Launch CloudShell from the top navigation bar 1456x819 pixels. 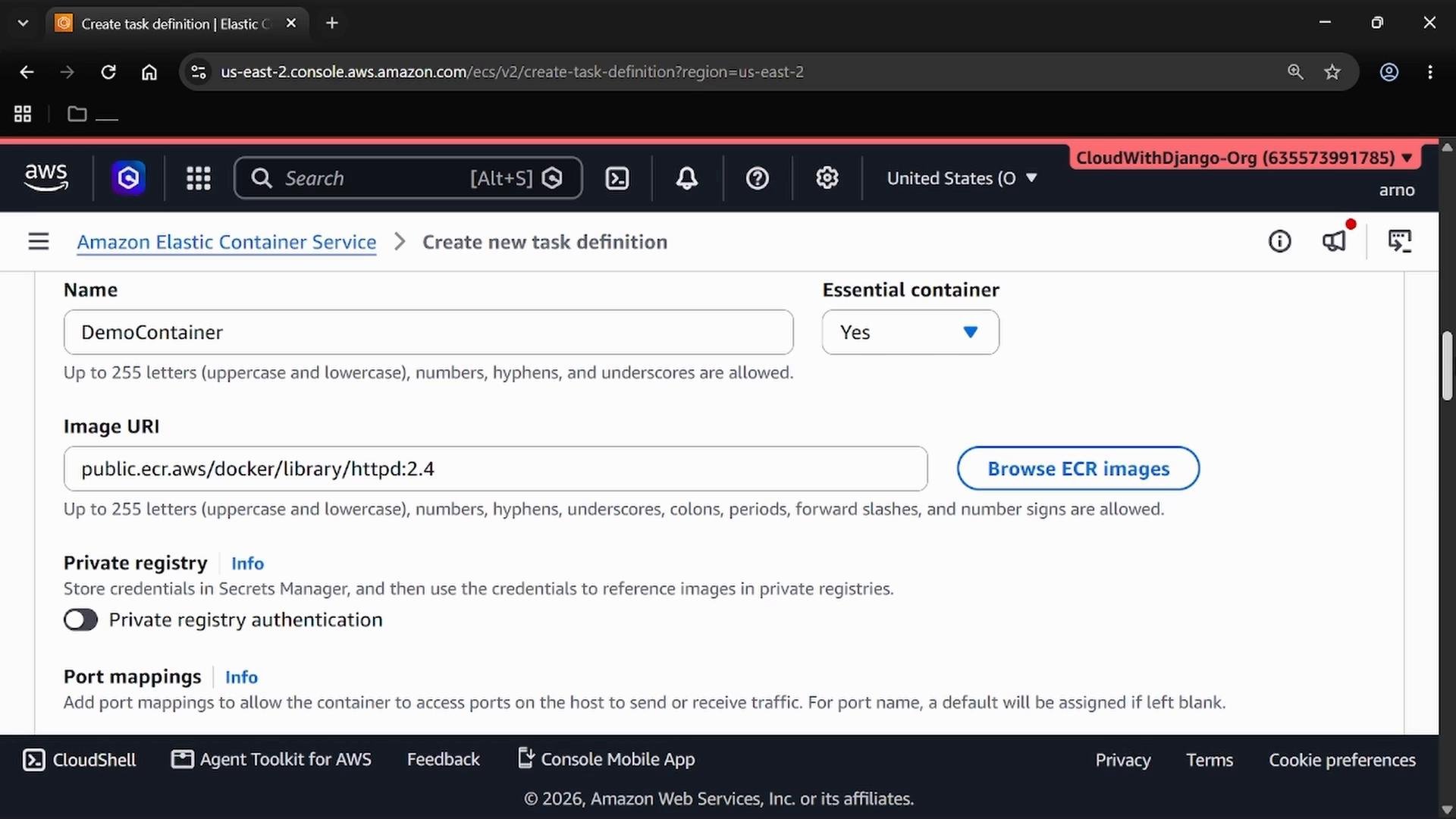617,178
